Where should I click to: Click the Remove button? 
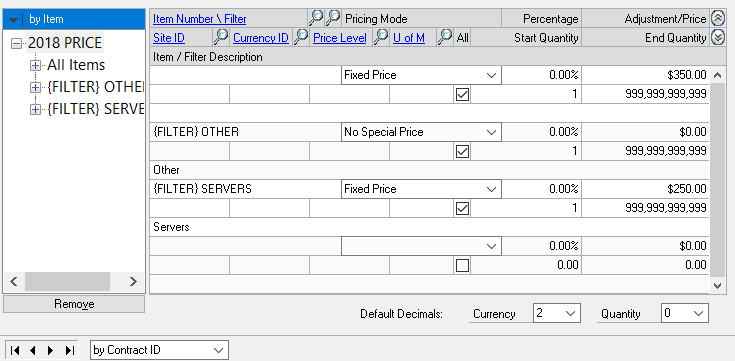(x=74, y=304)
